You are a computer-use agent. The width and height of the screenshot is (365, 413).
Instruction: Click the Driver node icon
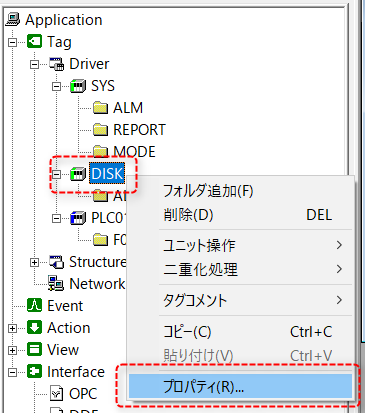pos(56,64)
